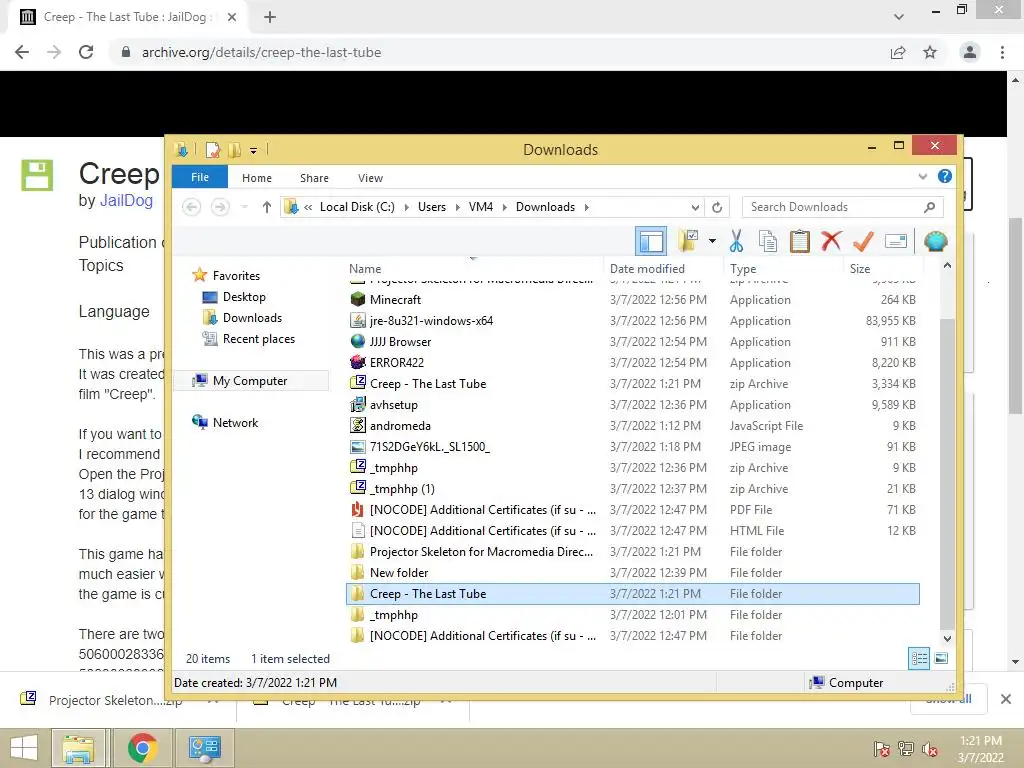The width and height of the screenshot is (1024, 768).
Task: Select Downloads in the navigation pane
Action: (252, 318)
